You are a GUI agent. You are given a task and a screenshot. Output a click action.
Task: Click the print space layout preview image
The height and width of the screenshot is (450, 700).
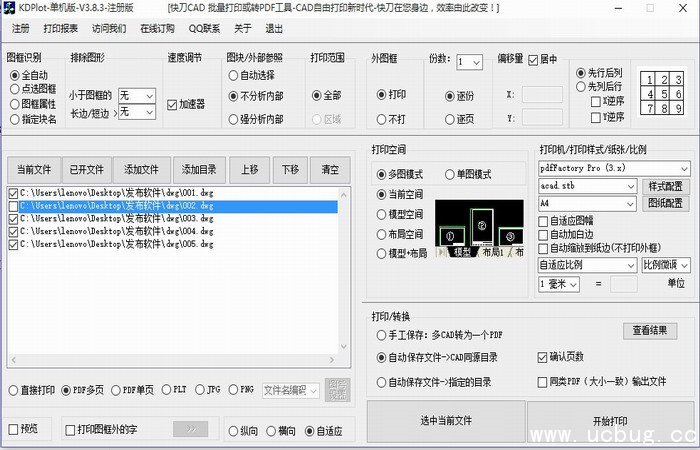(479, 228)
